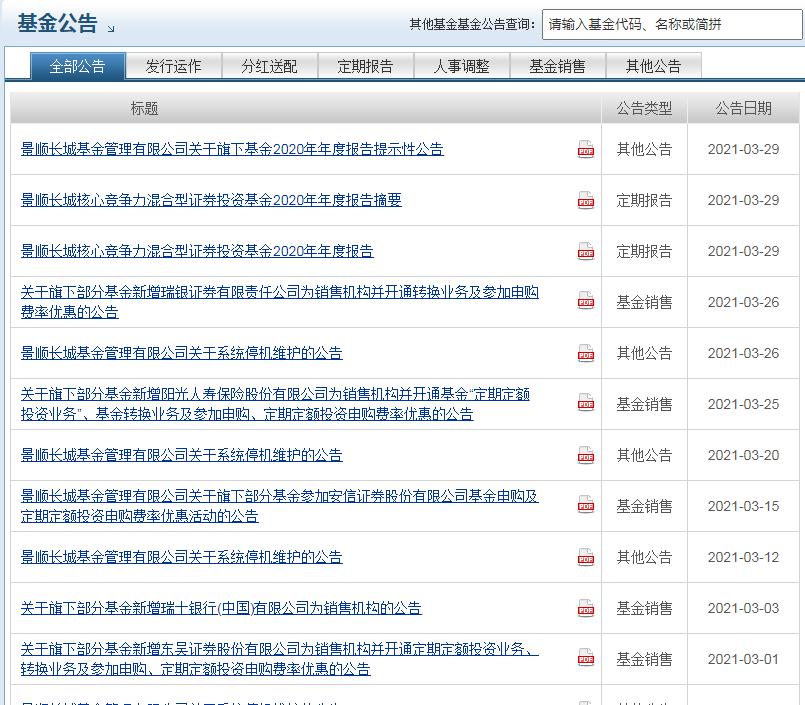Open the 定期报告 tab
The image size is (805, 705).
(x=365, y=66)
